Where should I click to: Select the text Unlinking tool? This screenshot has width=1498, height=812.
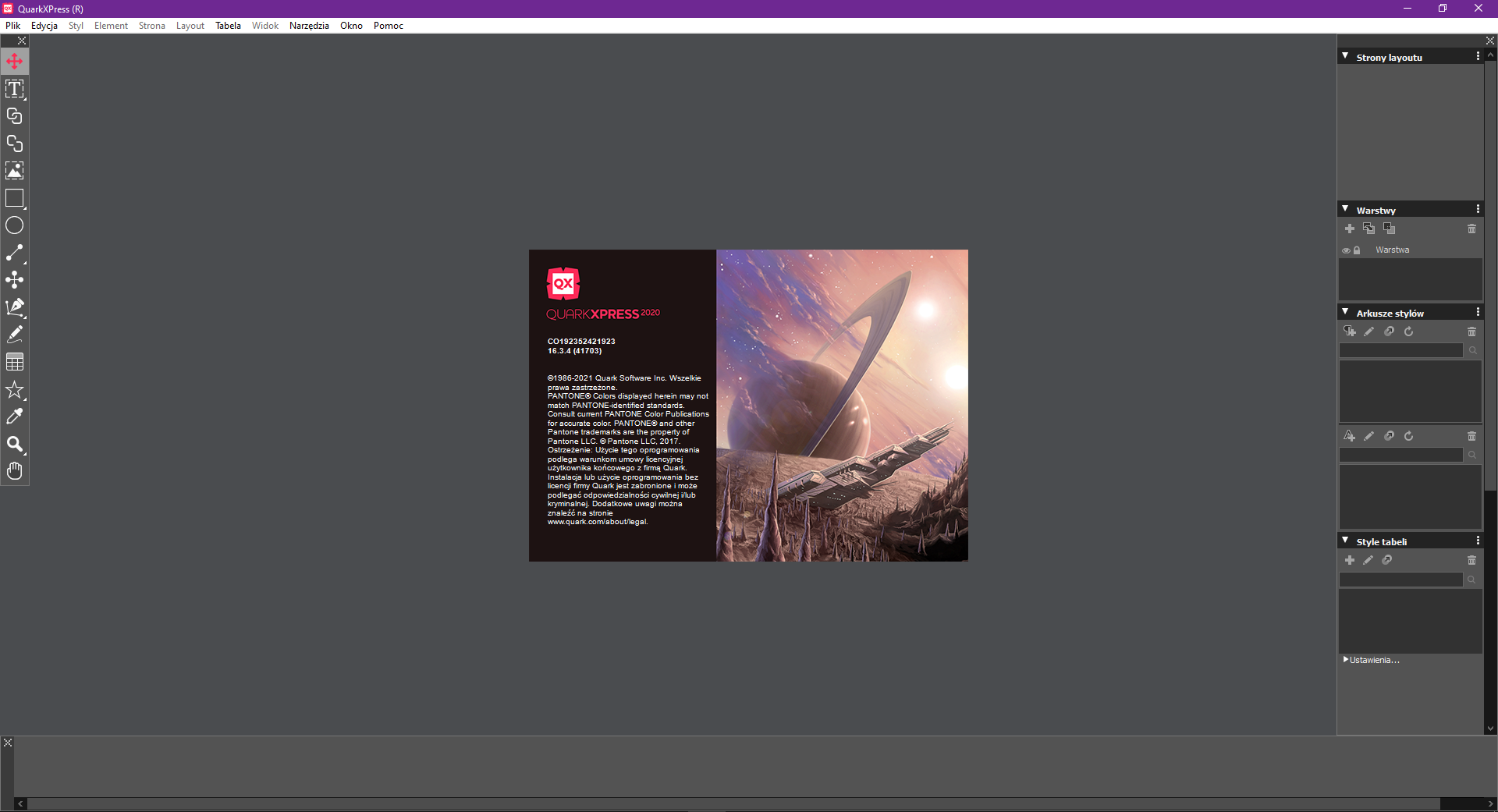15,144
